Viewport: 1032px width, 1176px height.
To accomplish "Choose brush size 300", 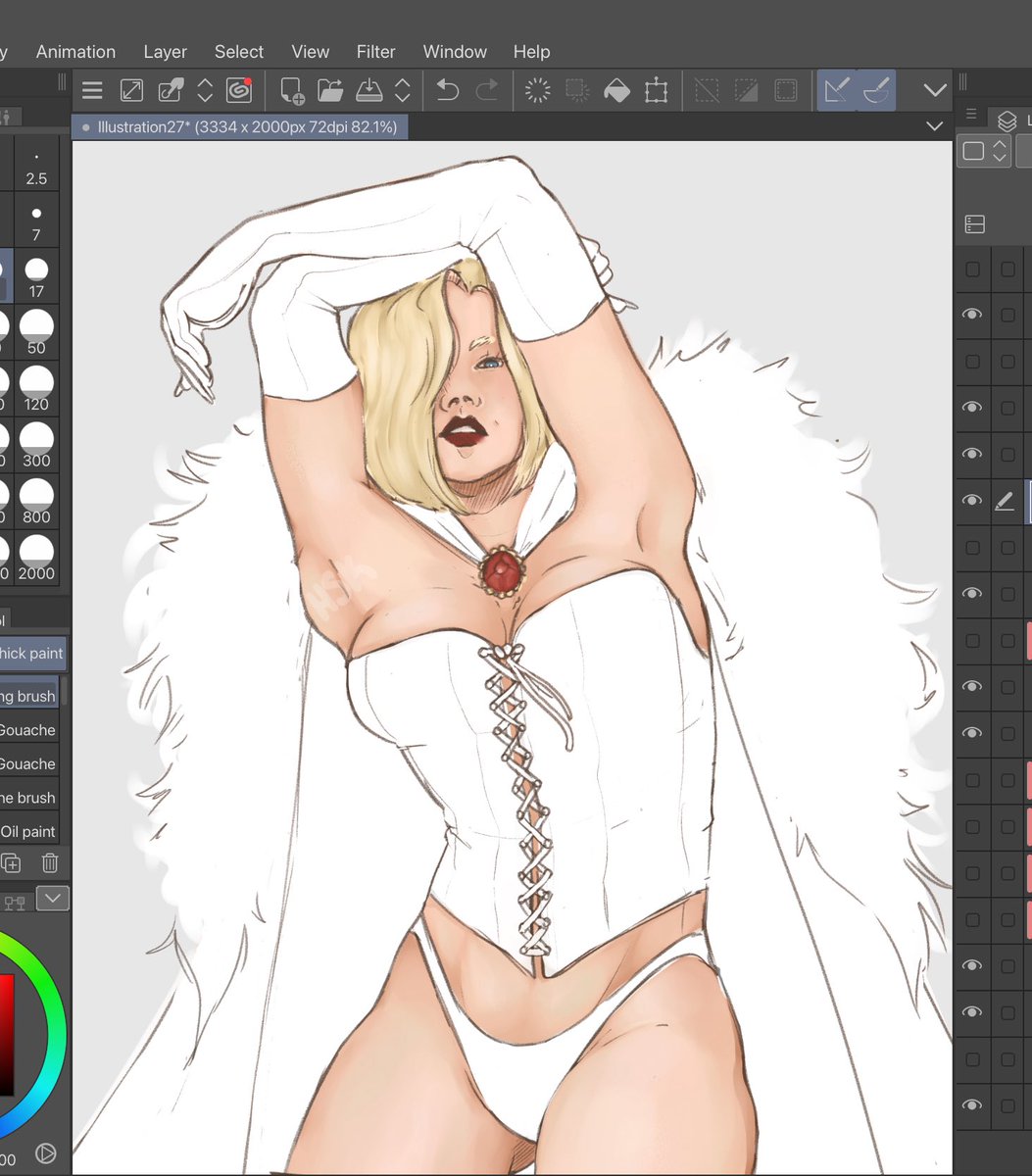I will [36, 445].
